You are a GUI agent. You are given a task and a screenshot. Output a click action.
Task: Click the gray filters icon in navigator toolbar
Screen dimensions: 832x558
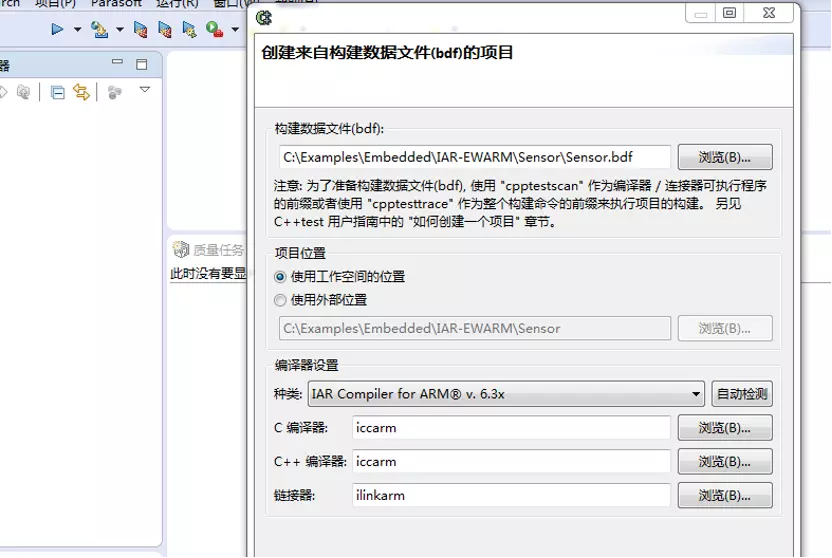[x=114, y=93]
